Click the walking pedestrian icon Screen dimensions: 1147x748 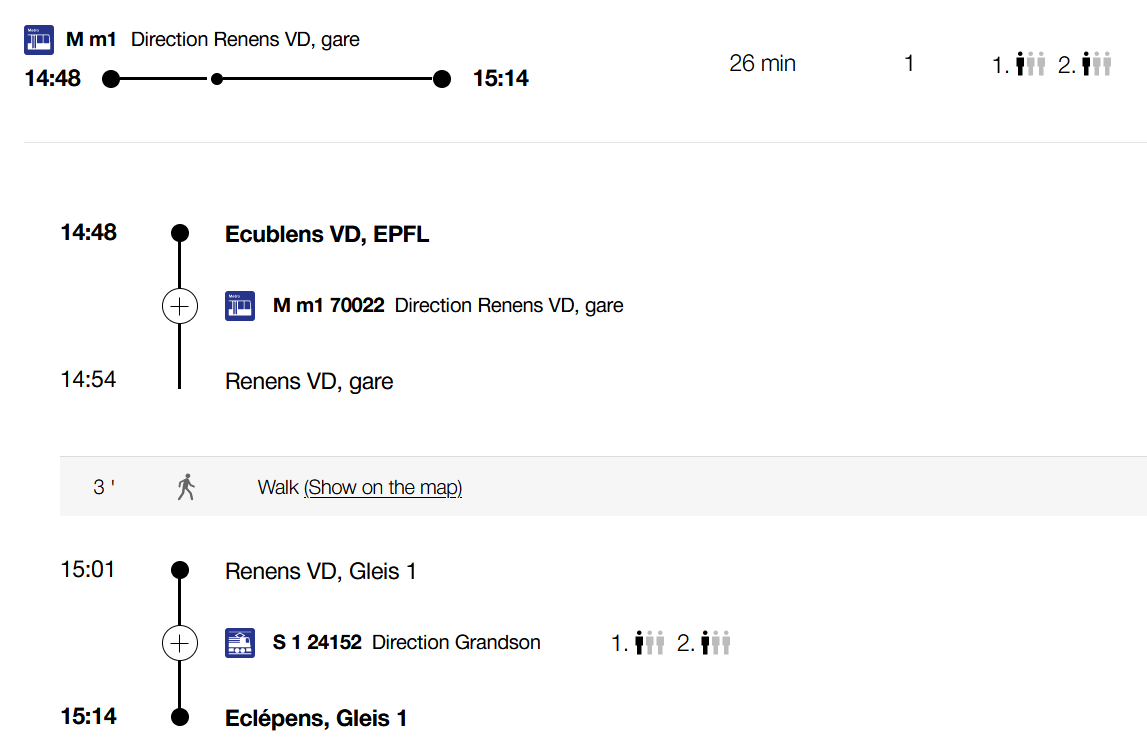click(x=186, y=487)
